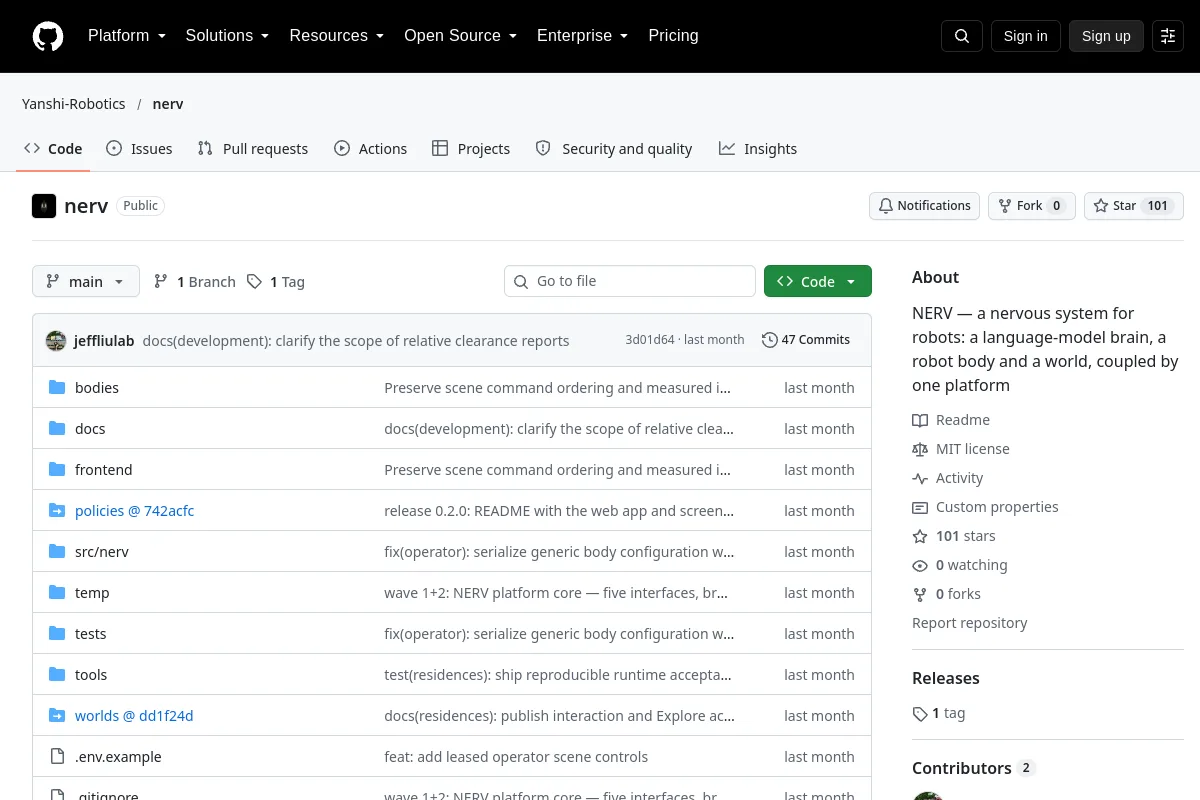This screenshot has height=800, width=1200.
Task: Star the nerv repository
Action: click(1134, 206)
